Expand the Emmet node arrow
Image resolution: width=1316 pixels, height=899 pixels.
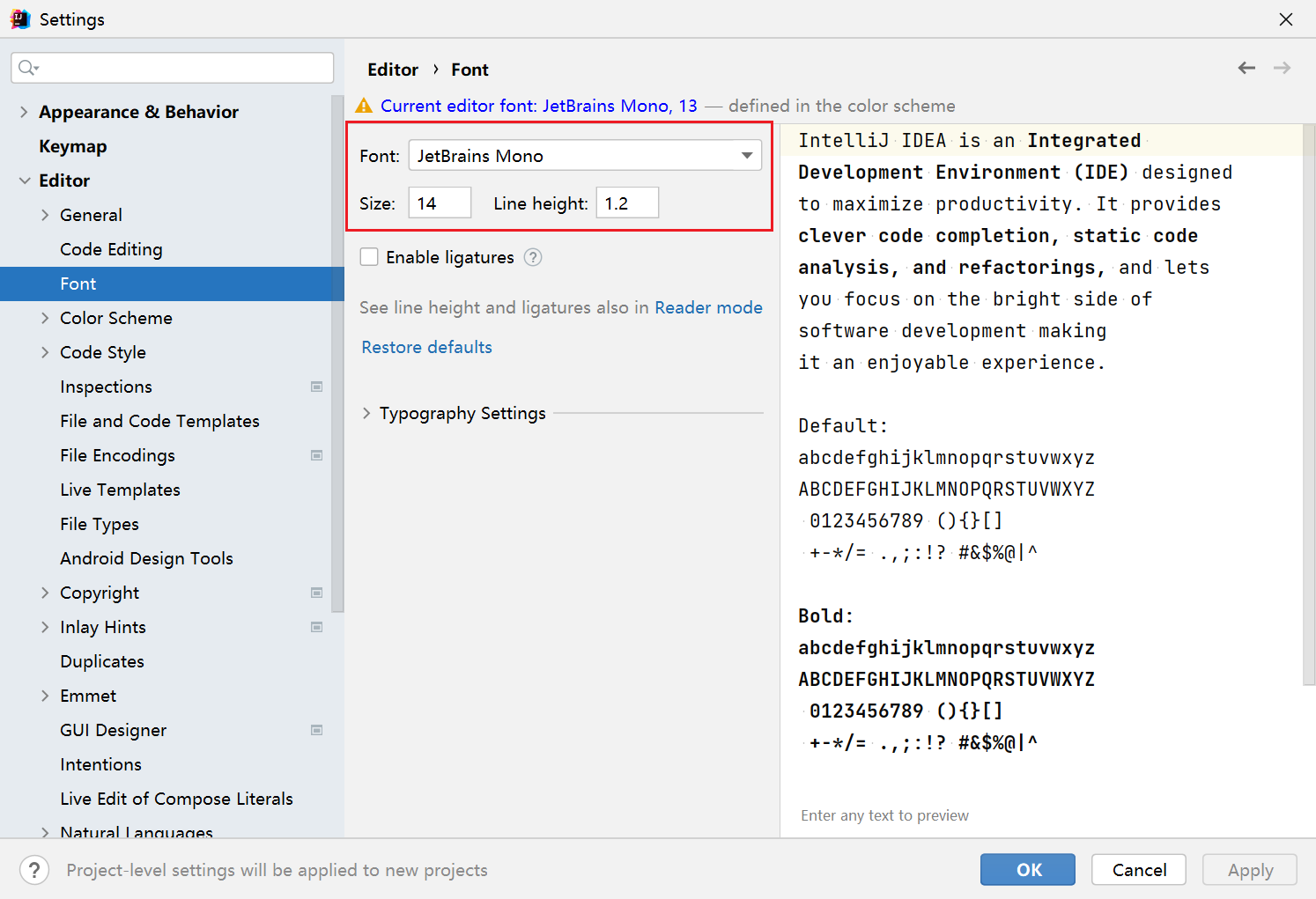pos(45,696)
